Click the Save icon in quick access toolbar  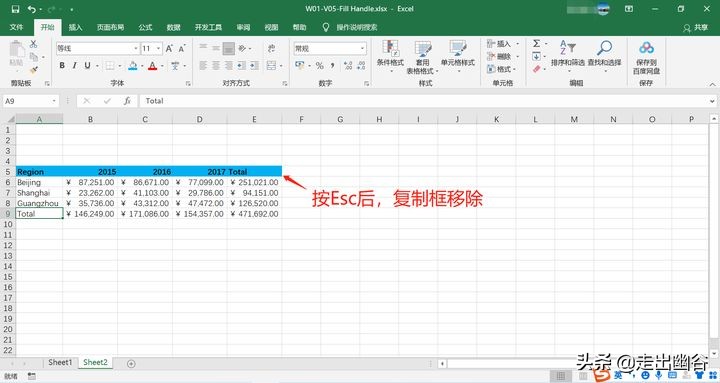click(15, 9)
